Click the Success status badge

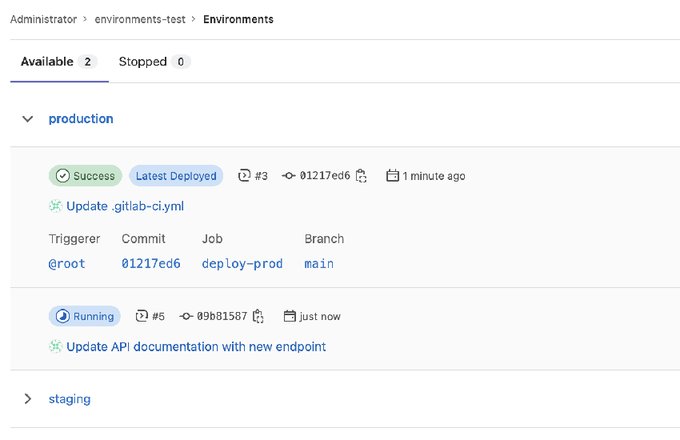point(85,176)
